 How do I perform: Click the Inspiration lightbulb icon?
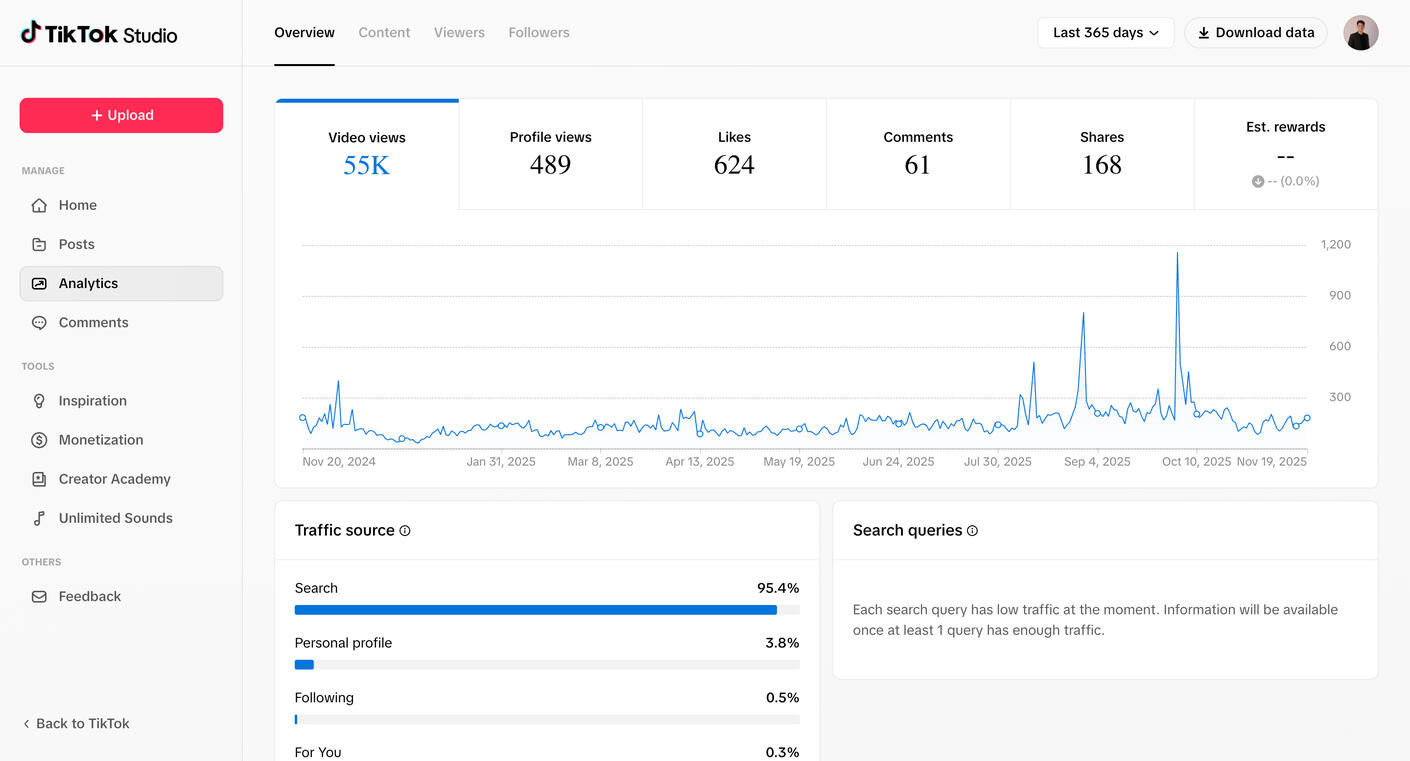click(x=39, y=401)
